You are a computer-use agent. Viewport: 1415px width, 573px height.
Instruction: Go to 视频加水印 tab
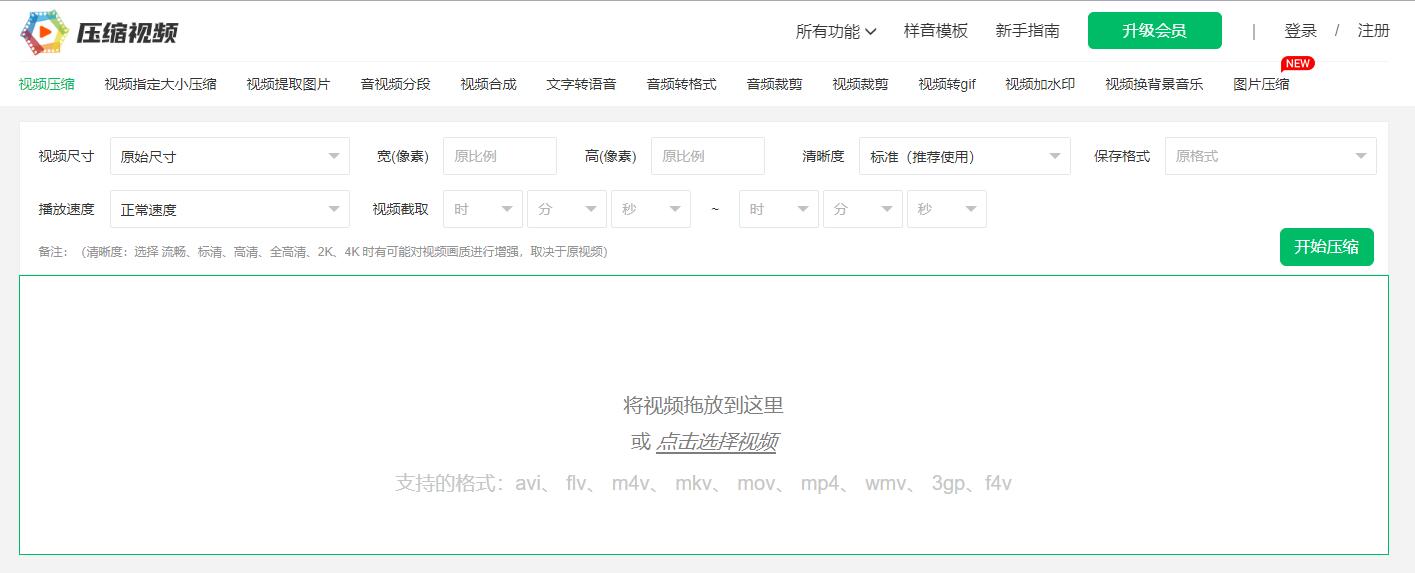click(1039, 84)
